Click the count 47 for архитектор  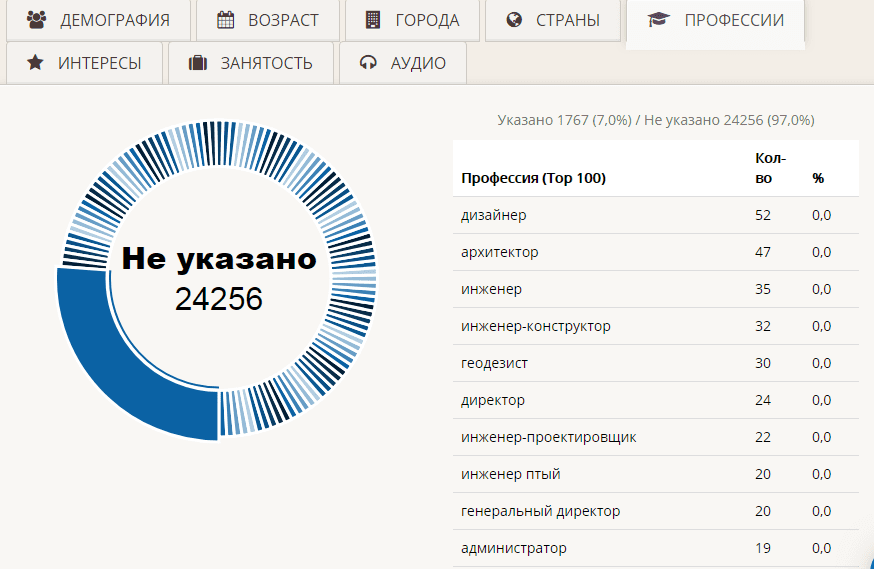[763, 252]
